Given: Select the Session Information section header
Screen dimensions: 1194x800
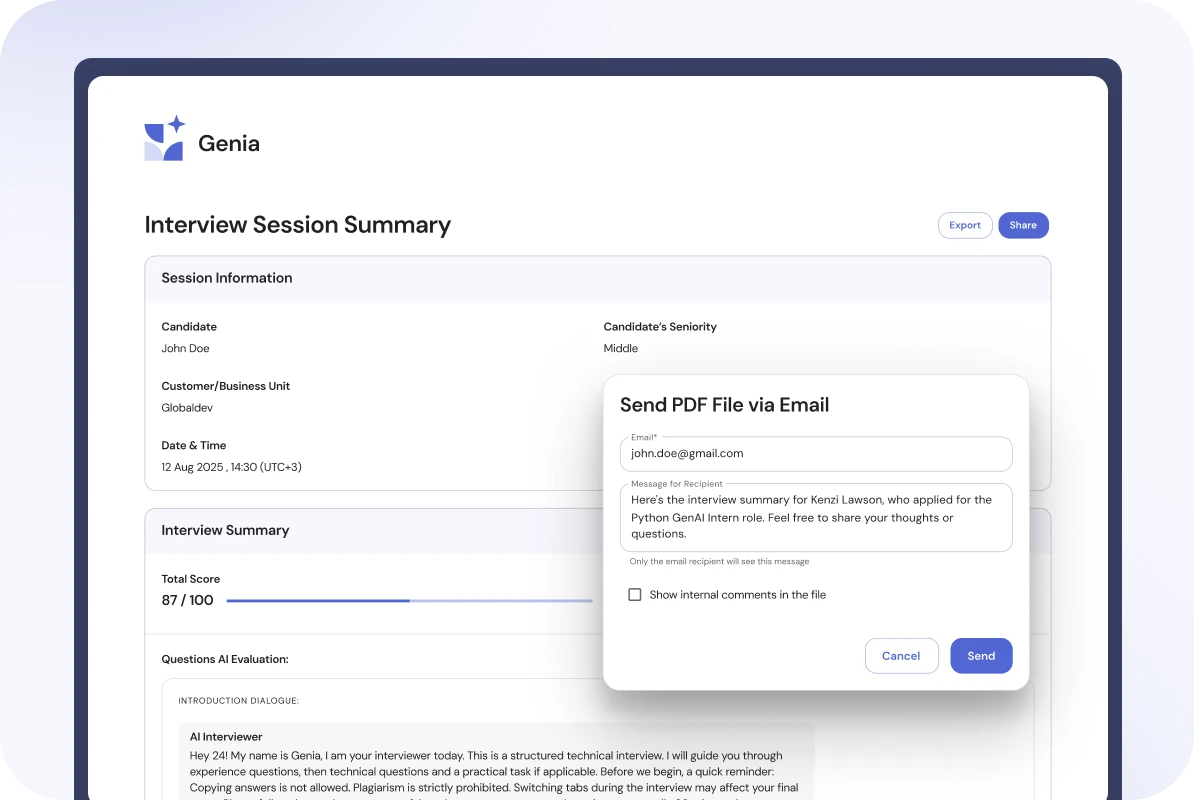Looking at the screenshot, I should [x=227, y=278].
